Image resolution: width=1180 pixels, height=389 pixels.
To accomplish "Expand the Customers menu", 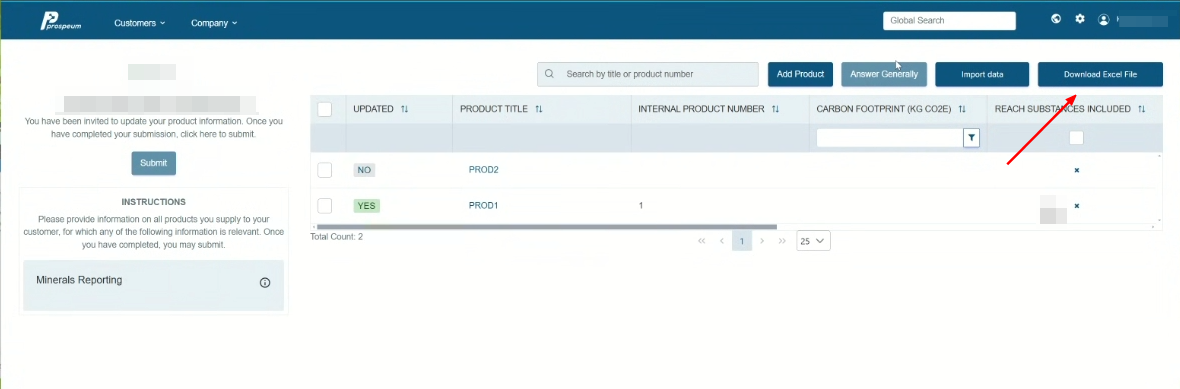I will (x=140, y=23).
